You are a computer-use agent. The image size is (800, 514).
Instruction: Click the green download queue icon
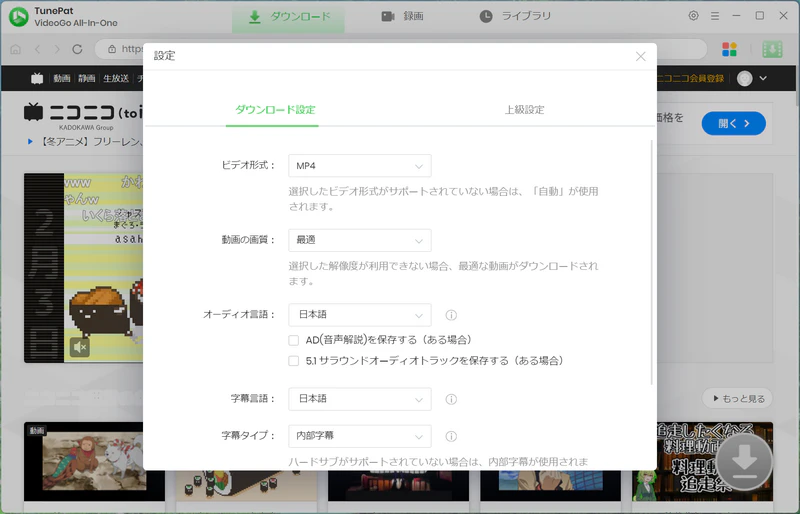click(772, 50)
